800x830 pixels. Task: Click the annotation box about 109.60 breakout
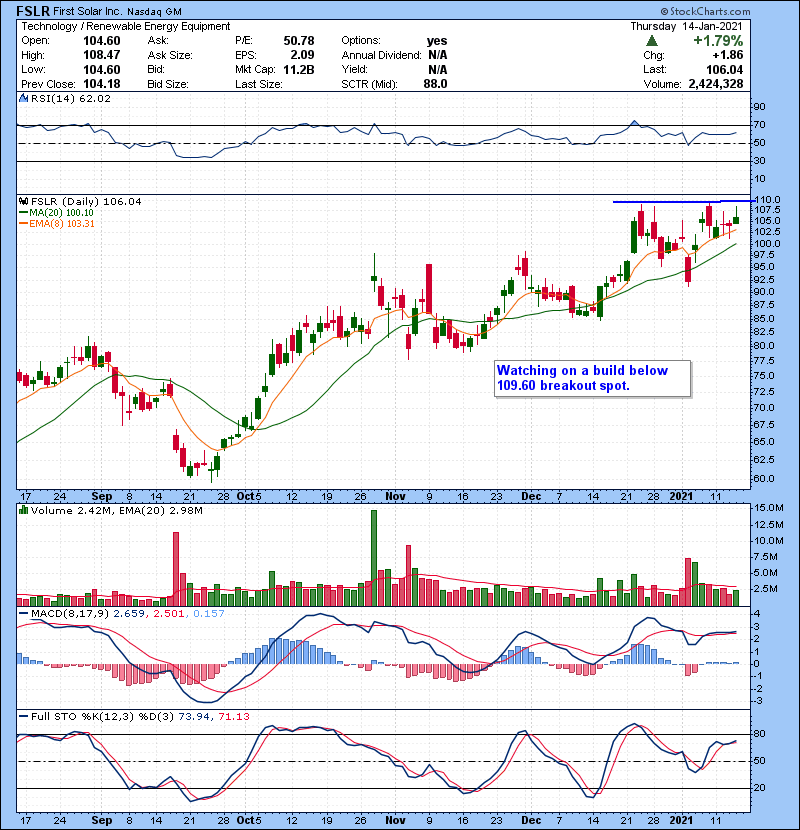(592, 378)
